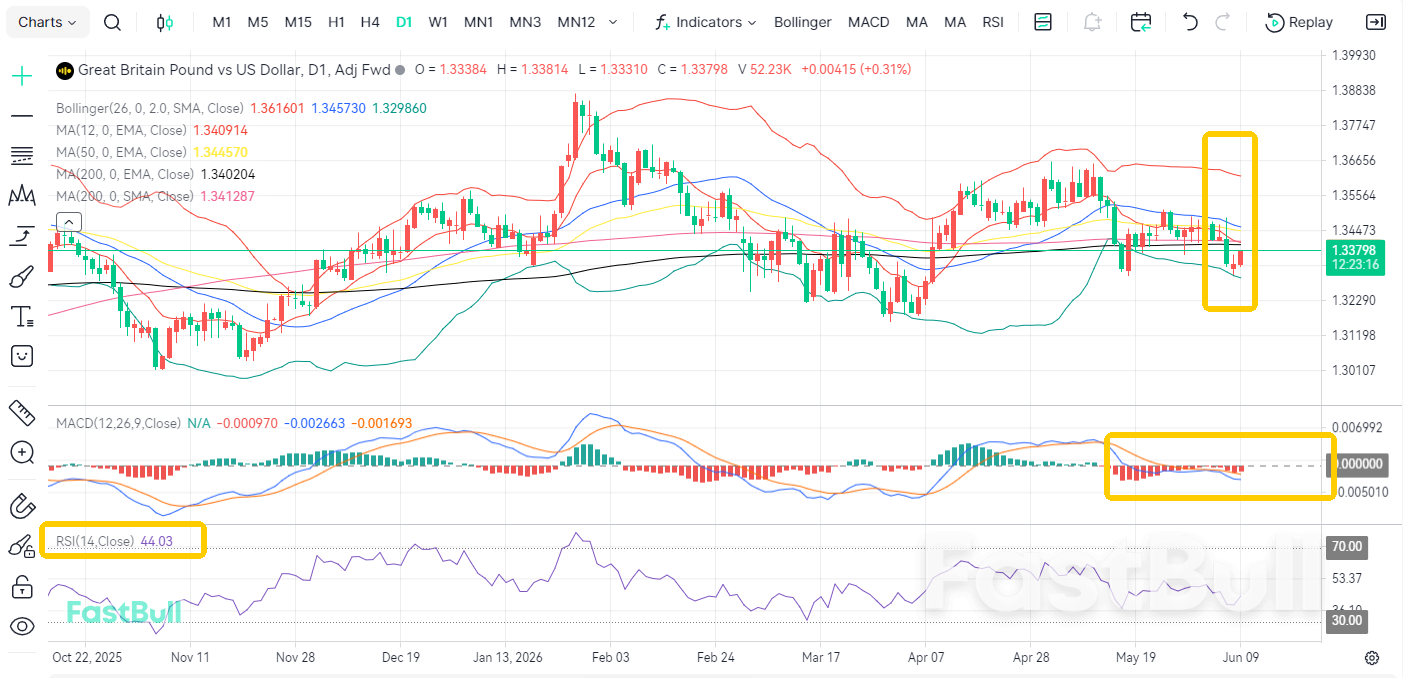Toggle drawings visibility eye icon
This screenshot has width=1403, height=678.
22,627
